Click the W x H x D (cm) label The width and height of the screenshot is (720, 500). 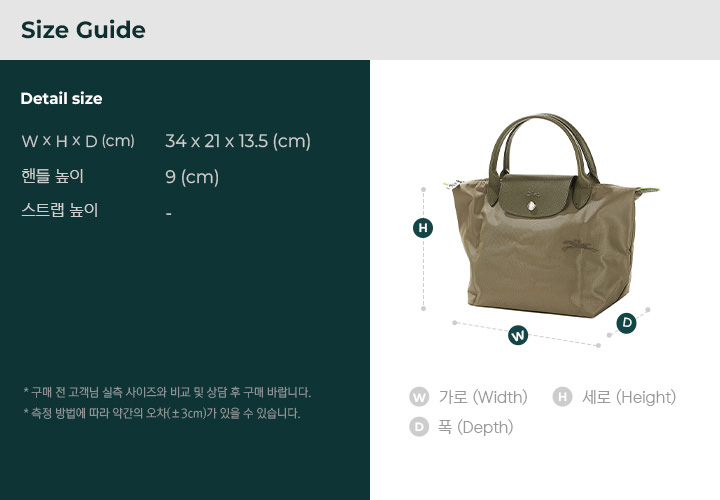pyautogui.click(x=78, y=141)
